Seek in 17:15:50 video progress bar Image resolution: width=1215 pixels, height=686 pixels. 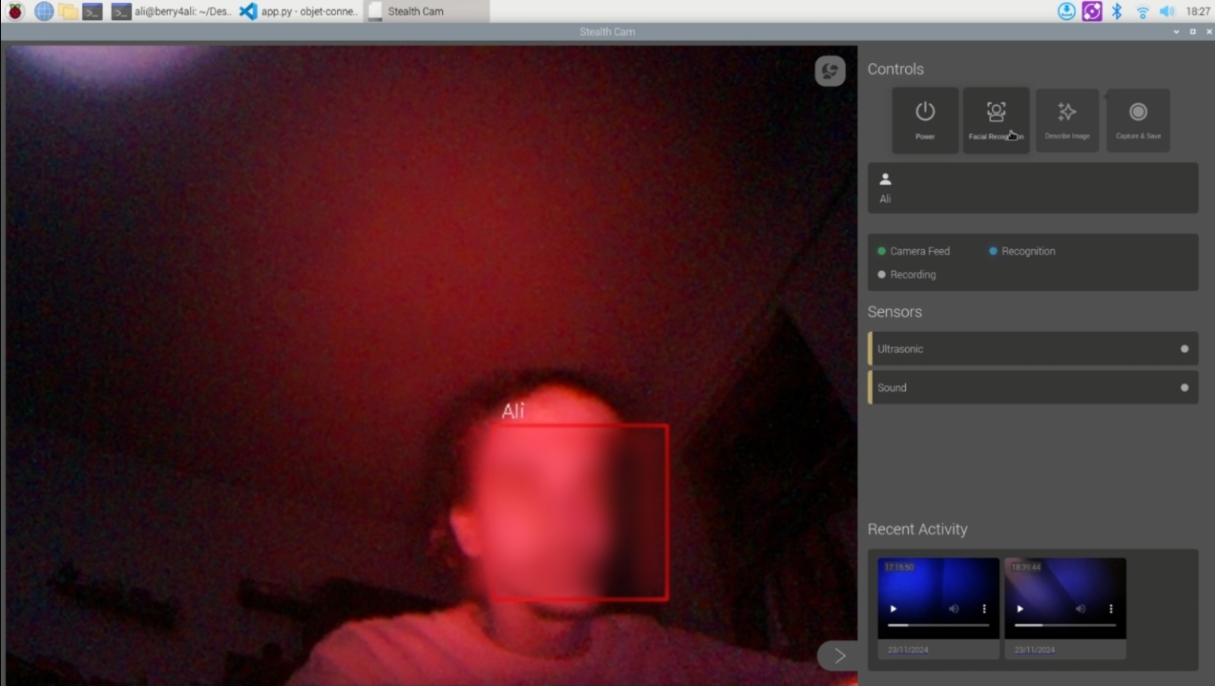pos(939,625)
